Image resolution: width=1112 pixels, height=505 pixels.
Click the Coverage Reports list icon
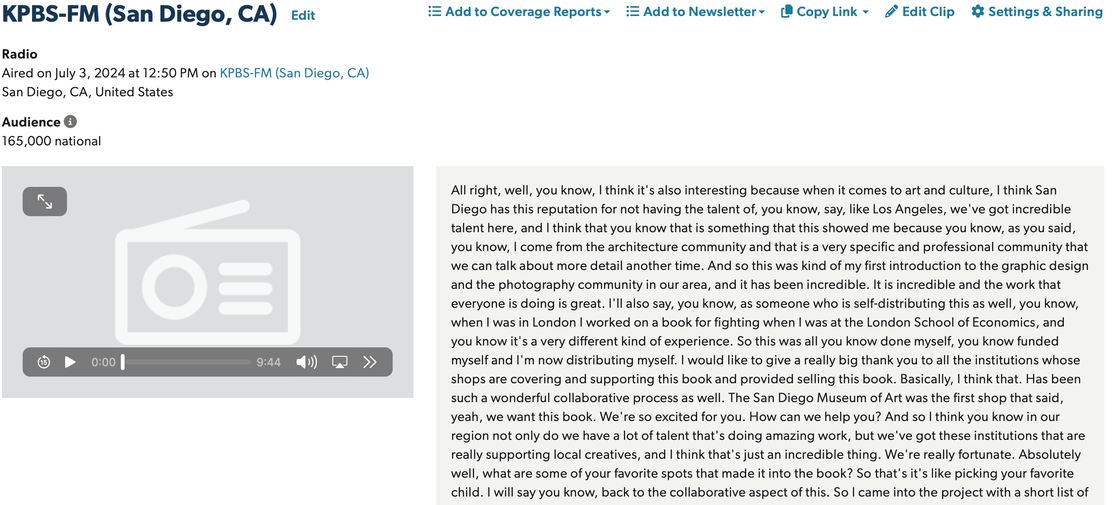(435, 12)
